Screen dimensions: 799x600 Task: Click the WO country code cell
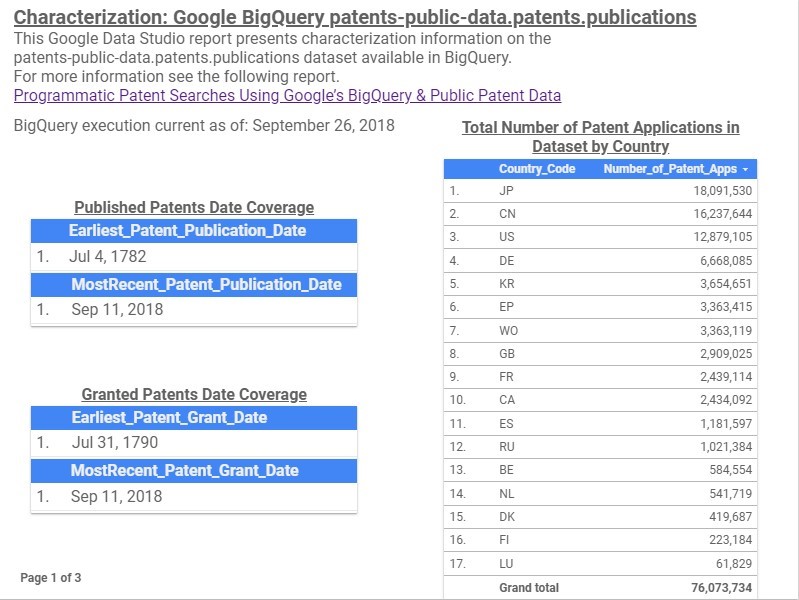(509, 330)
